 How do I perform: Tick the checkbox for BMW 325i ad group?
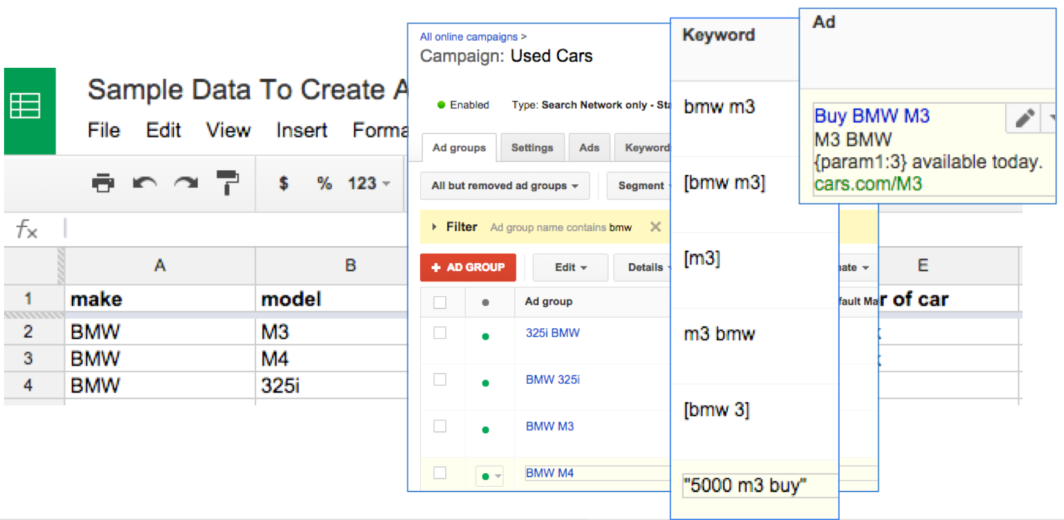pos(440,379)
